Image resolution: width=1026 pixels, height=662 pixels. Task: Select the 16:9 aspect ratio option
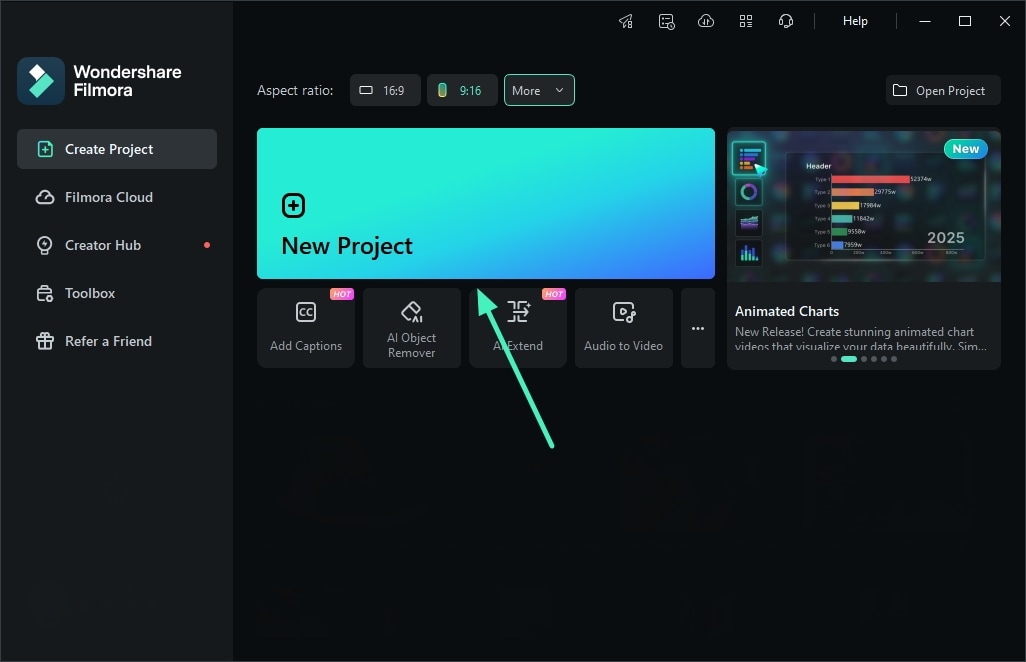tap(385, 90)
